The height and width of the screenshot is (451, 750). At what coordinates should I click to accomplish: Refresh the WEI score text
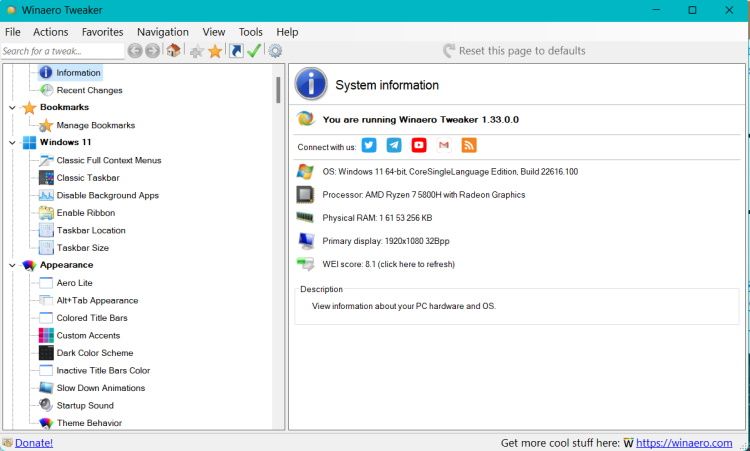click(x=388, y=264)
